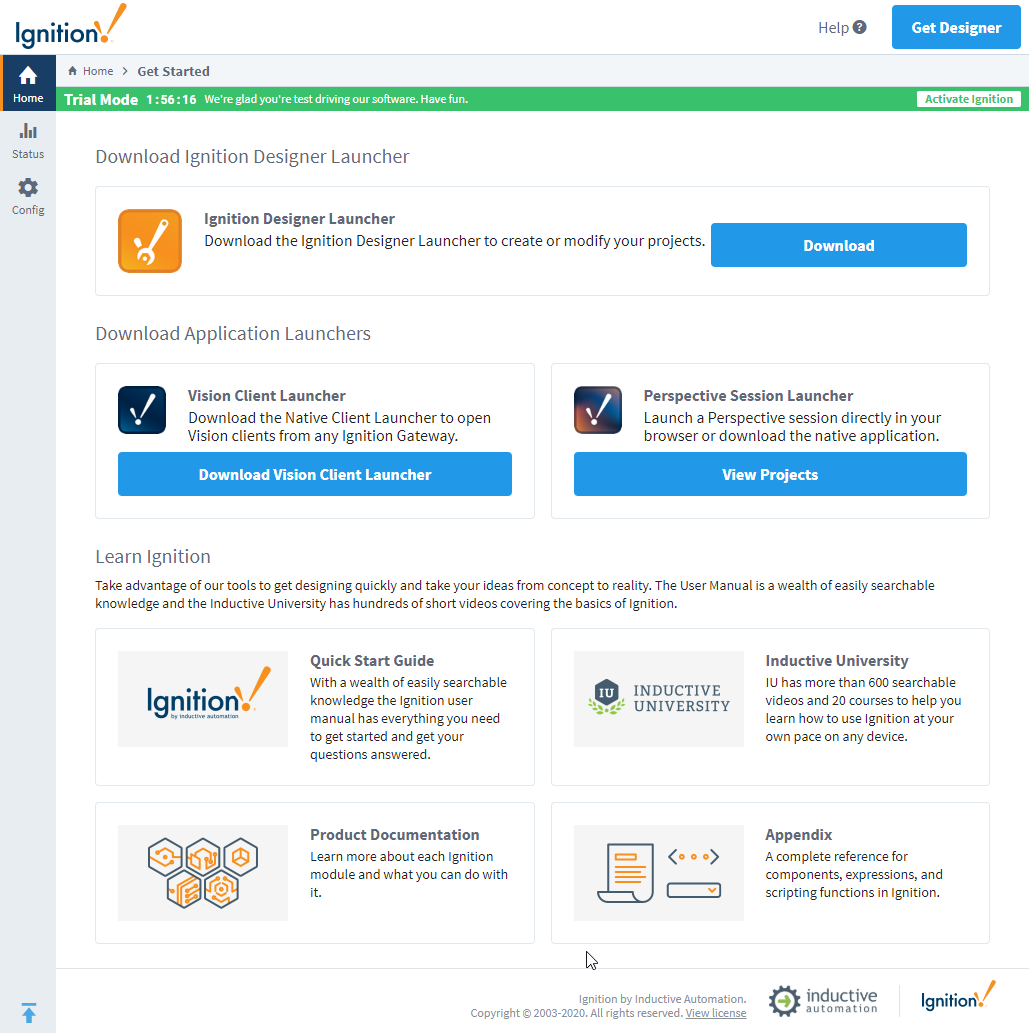
Task: Click the Activate Ignition button
Action: [968, 99]
